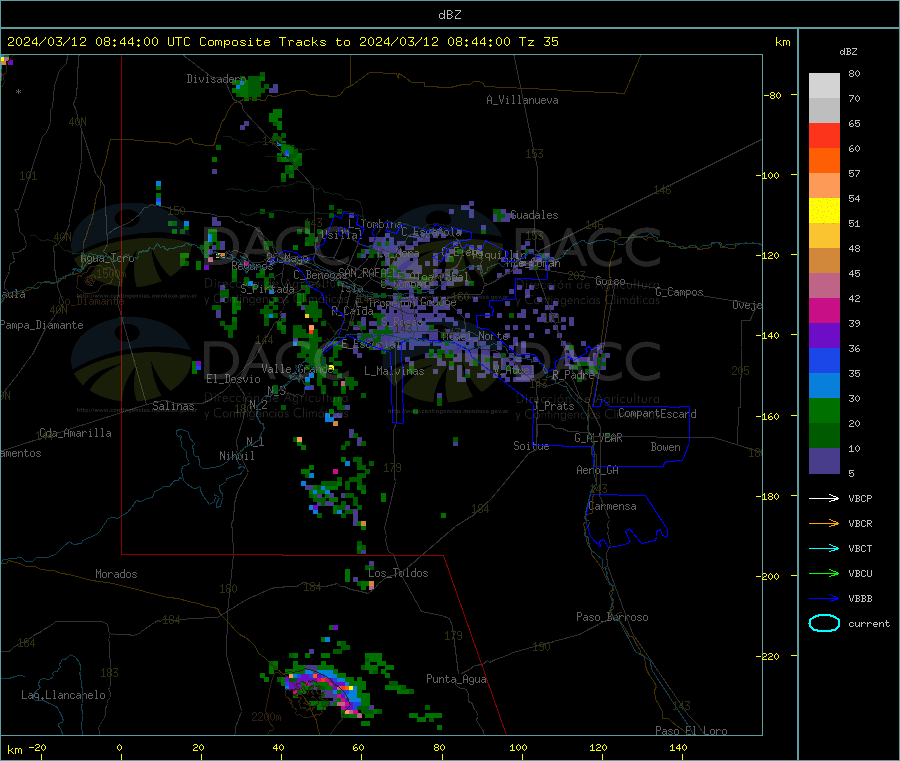This screenshot has height=761, width=900.
Task: Pick the royal blue 35-36 dBZ swatch
Action: tap(824, 360)
